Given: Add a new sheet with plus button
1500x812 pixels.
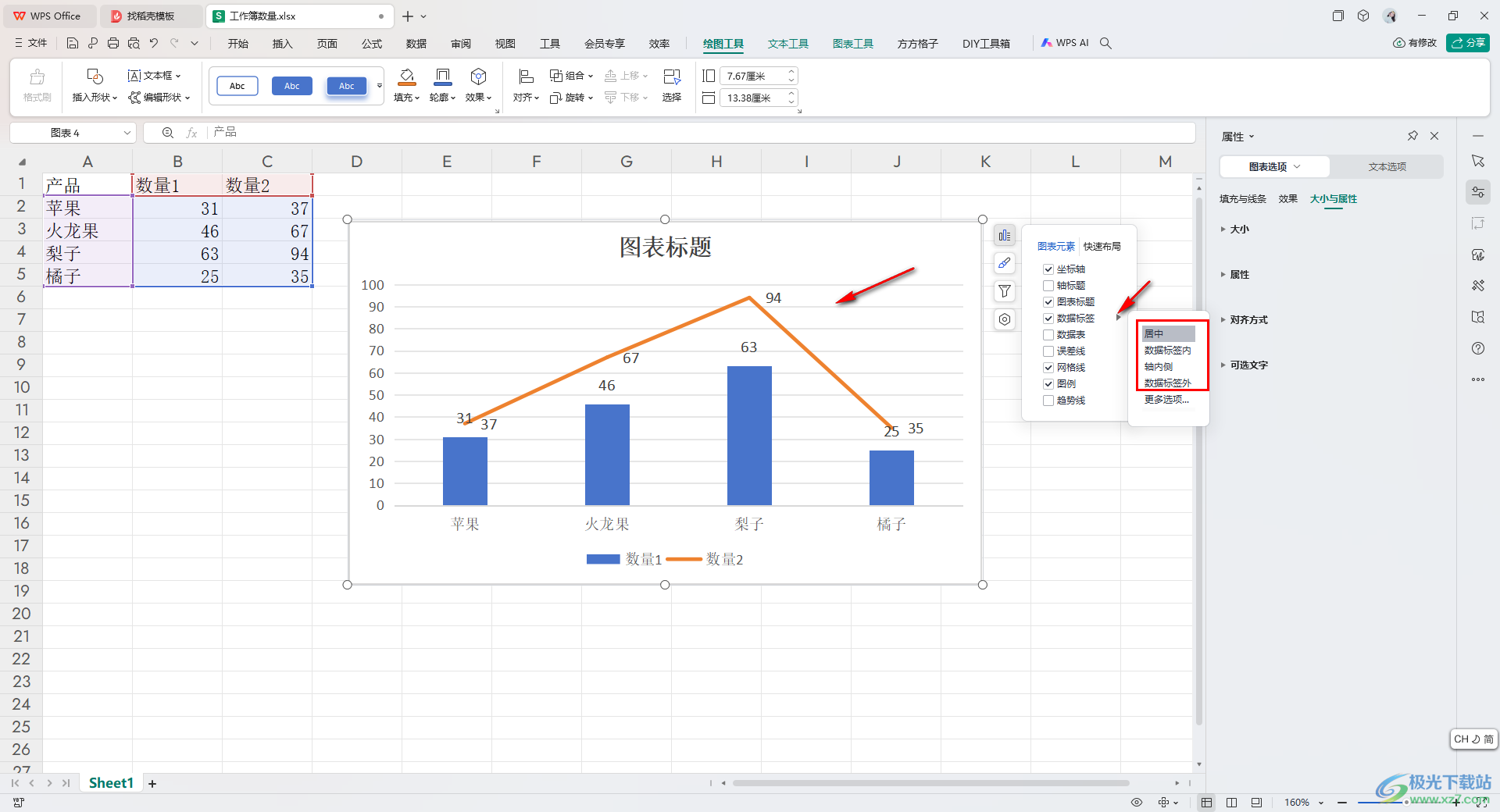Looking at the screenshot, I should (x=152, y=783).
